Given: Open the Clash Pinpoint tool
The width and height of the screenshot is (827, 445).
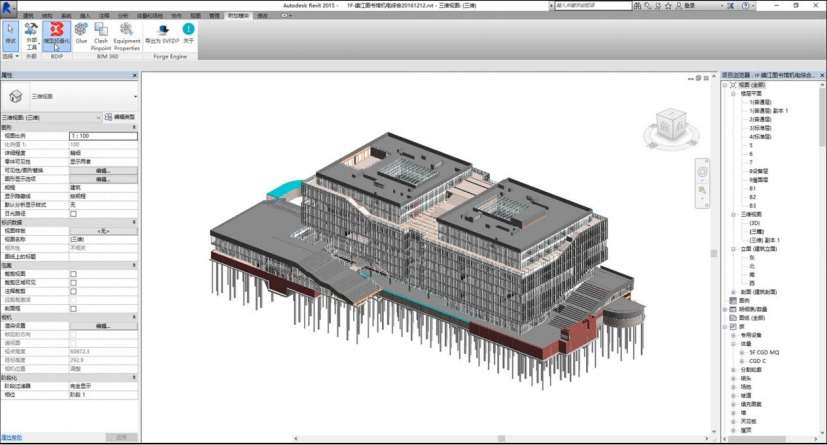Looking at the screenshot, I should pos(101,36).
